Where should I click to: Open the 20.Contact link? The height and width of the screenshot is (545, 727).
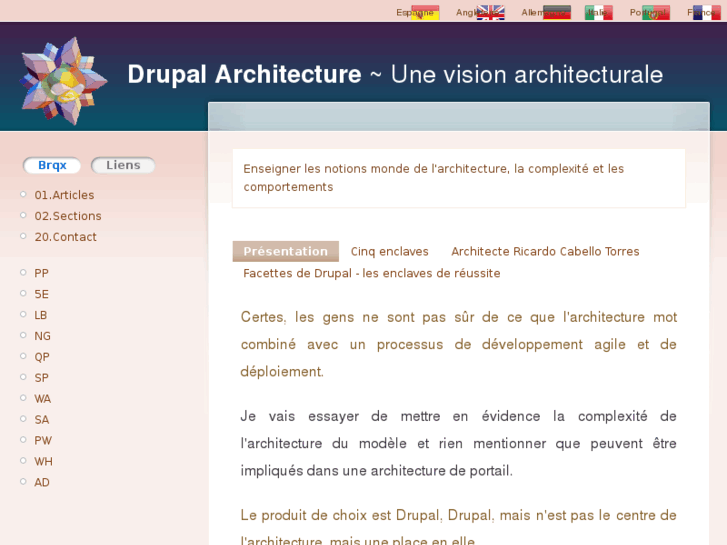pos(65,237)
